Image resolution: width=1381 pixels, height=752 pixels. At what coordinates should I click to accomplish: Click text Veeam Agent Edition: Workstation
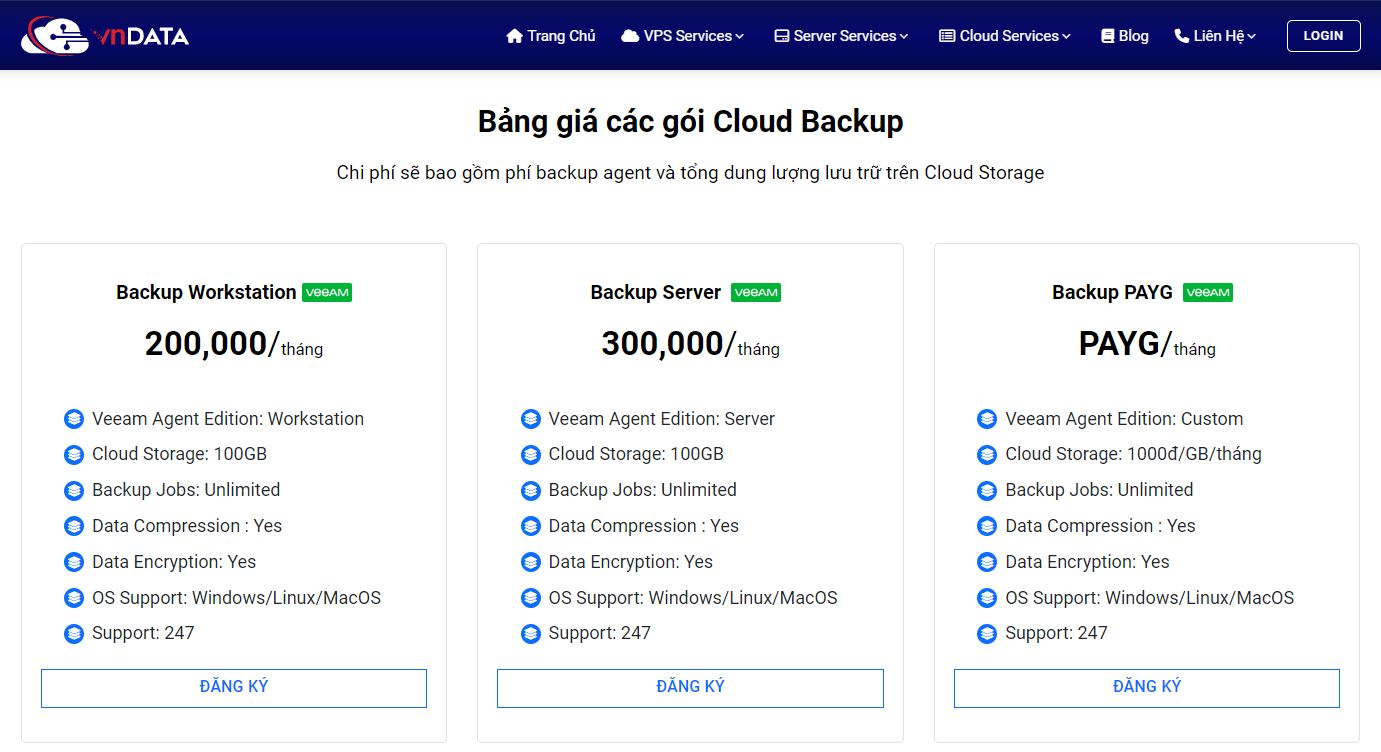pos(228,419)
